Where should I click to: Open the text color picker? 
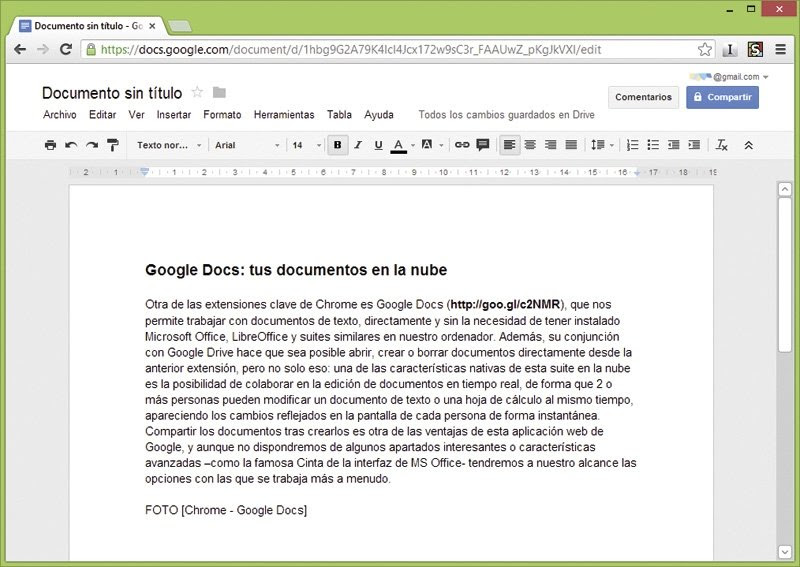tap(398, 145)
